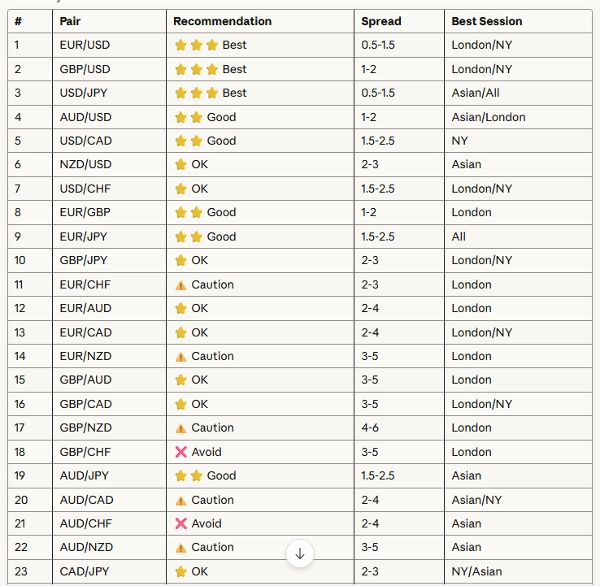Click the warning icon in AUD/NZD row
The width and height of the screenshot is (600, 586).
point(181,548)
